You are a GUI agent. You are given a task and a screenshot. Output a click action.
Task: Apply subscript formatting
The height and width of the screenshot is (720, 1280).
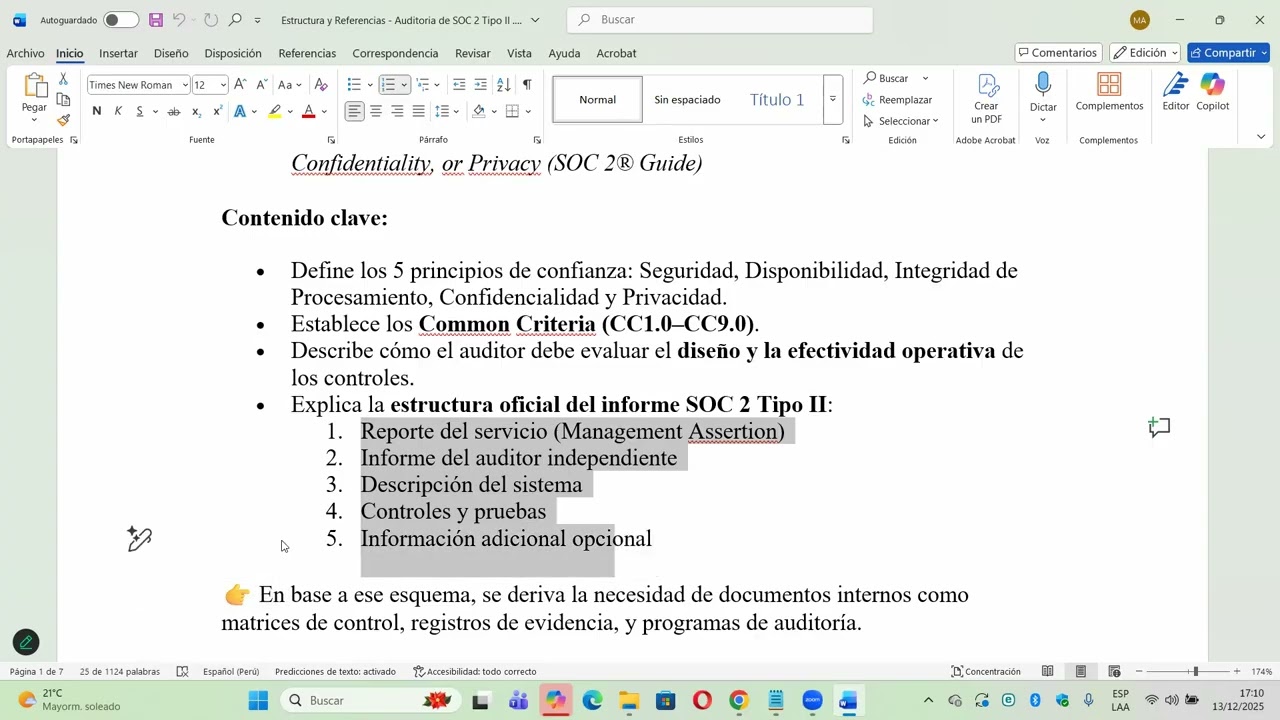tap(196, 111)
